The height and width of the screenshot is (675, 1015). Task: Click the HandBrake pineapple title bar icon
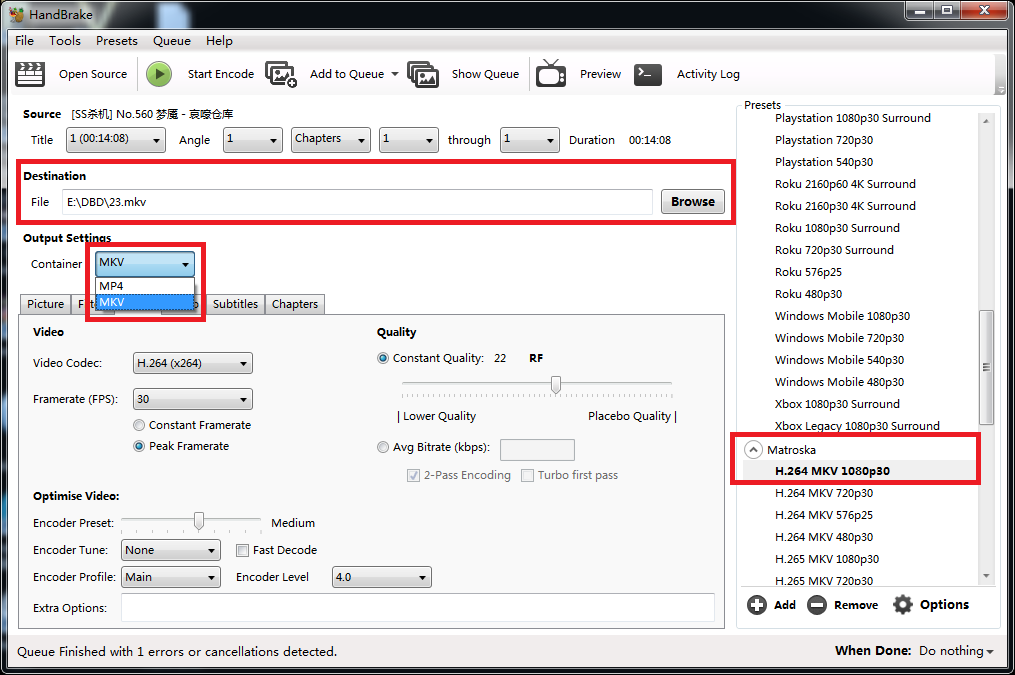[x=16, y=14]
